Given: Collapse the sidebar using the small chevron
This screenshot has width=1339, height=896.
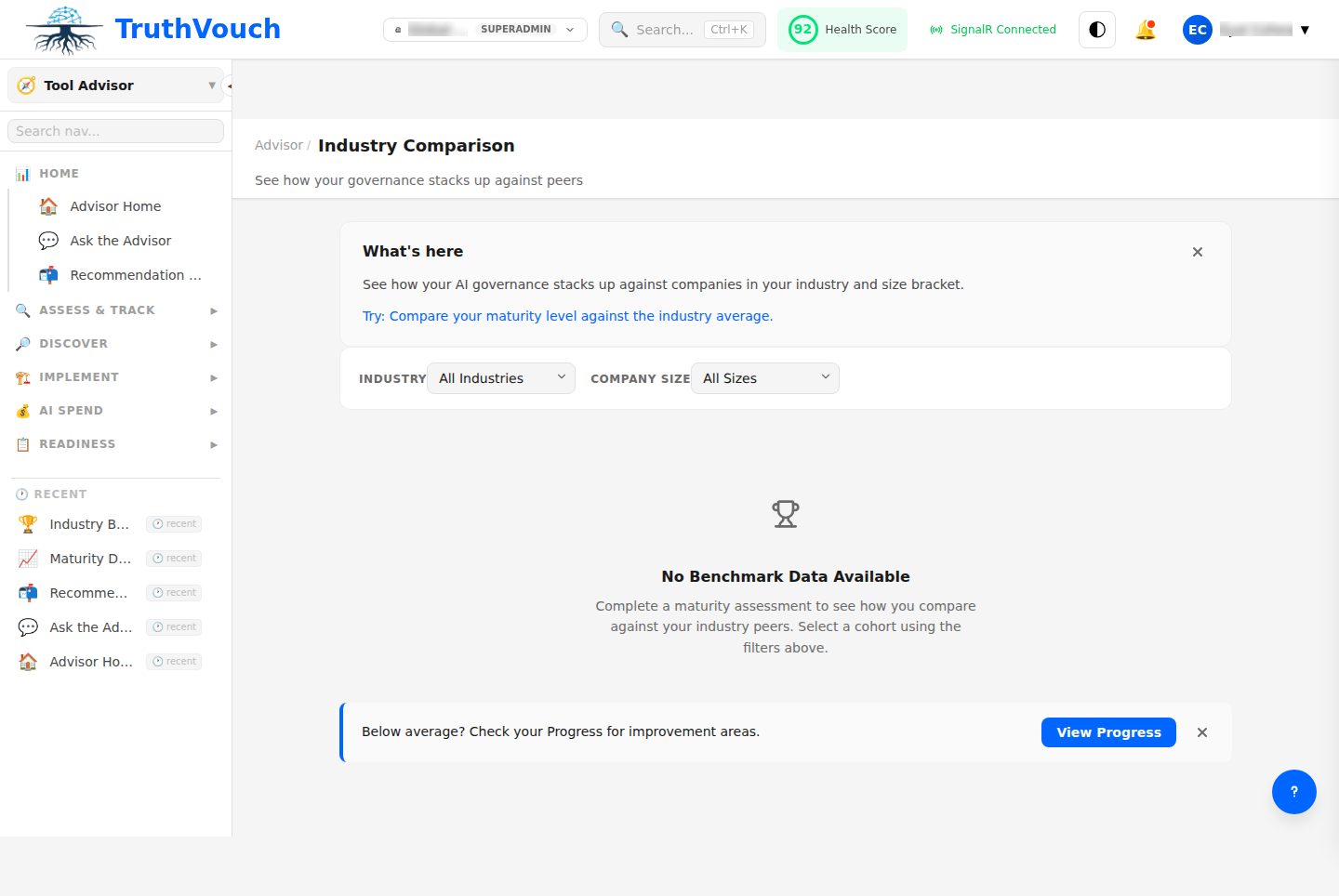Looking at the screenshot, I should (229, 85).
